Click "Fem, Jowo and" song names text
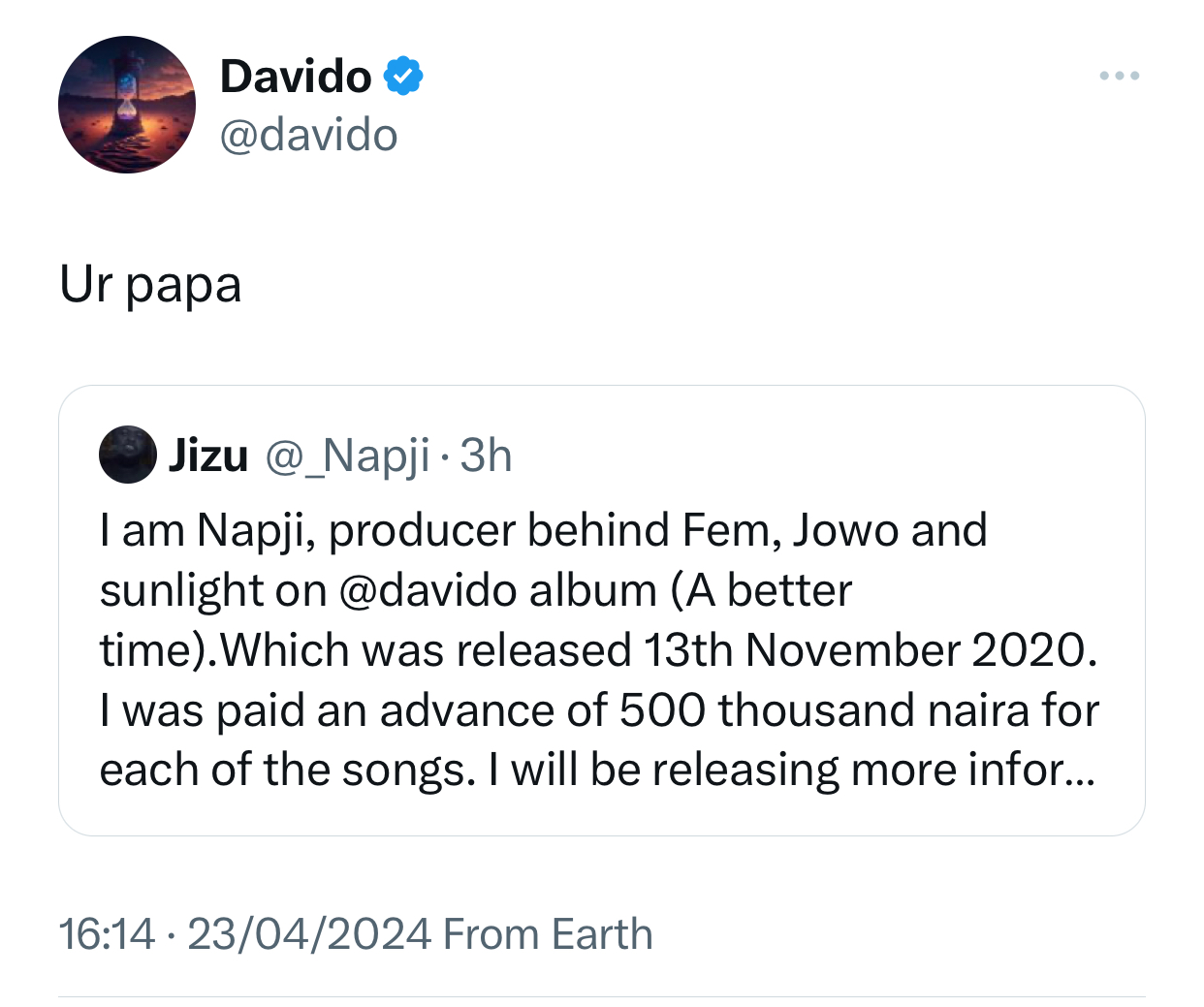The height and width of the screenshot is (1007, 1204). tap(834, 531)
